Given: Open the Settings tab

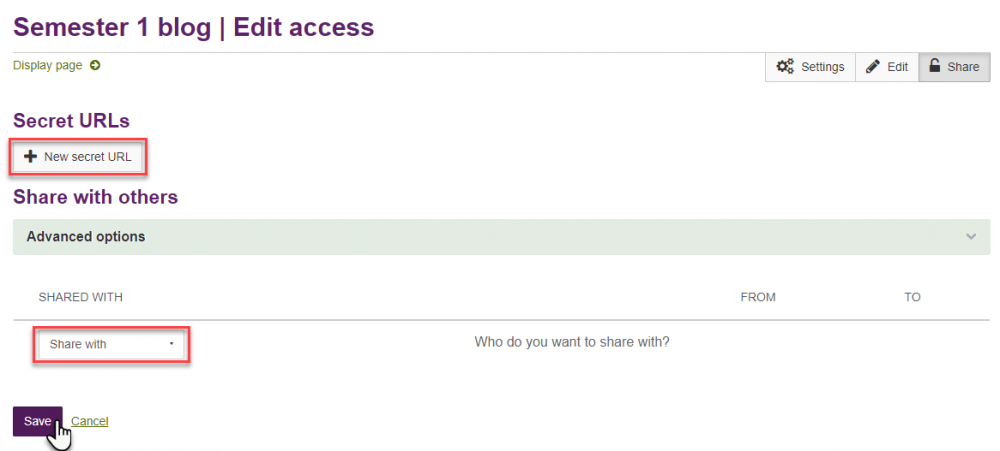Looking at the screenshot, I should coord(810,67).
